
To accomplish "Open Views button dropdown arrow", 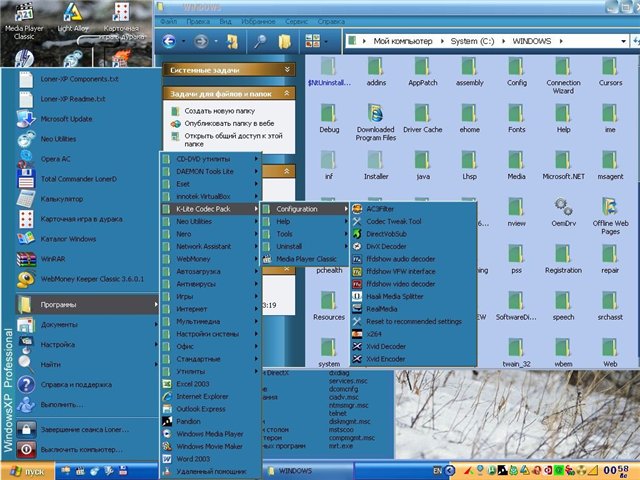I will tap(326, 41).
